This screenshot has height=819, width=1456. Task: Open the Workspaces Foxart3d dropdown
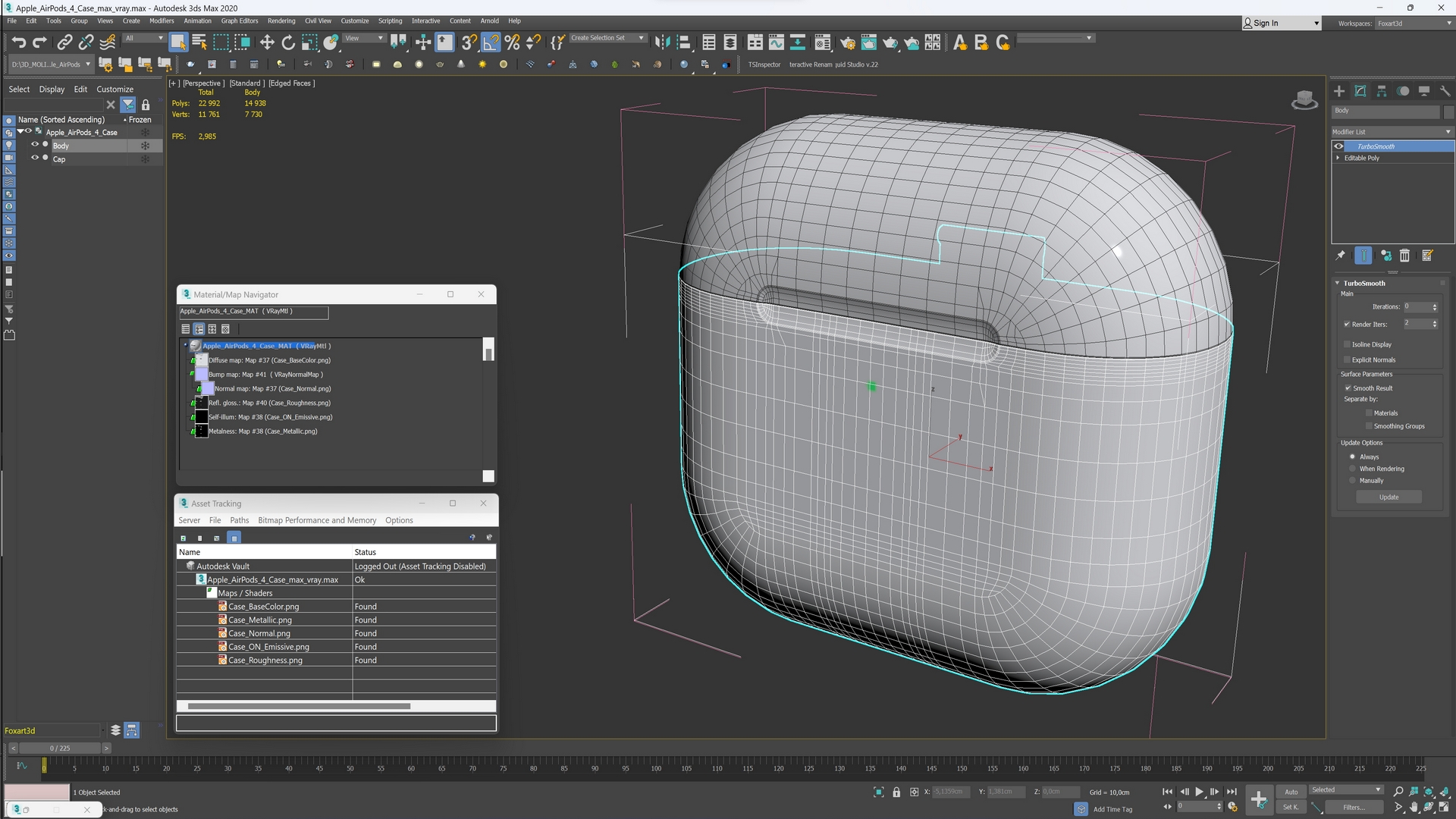(x=1414, y=24)
